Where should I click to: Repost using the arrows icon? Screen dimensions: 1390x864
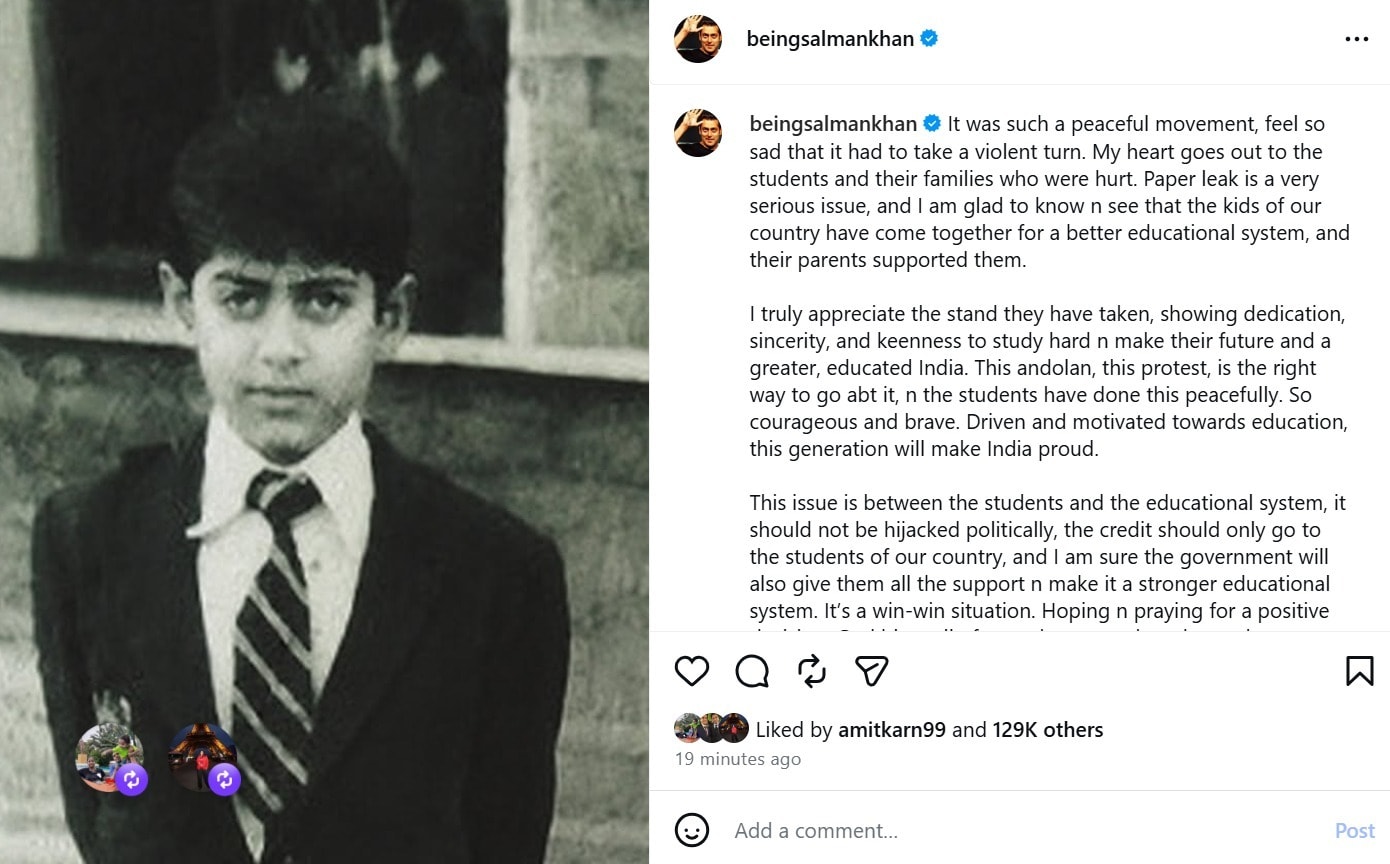click(812, 671)
